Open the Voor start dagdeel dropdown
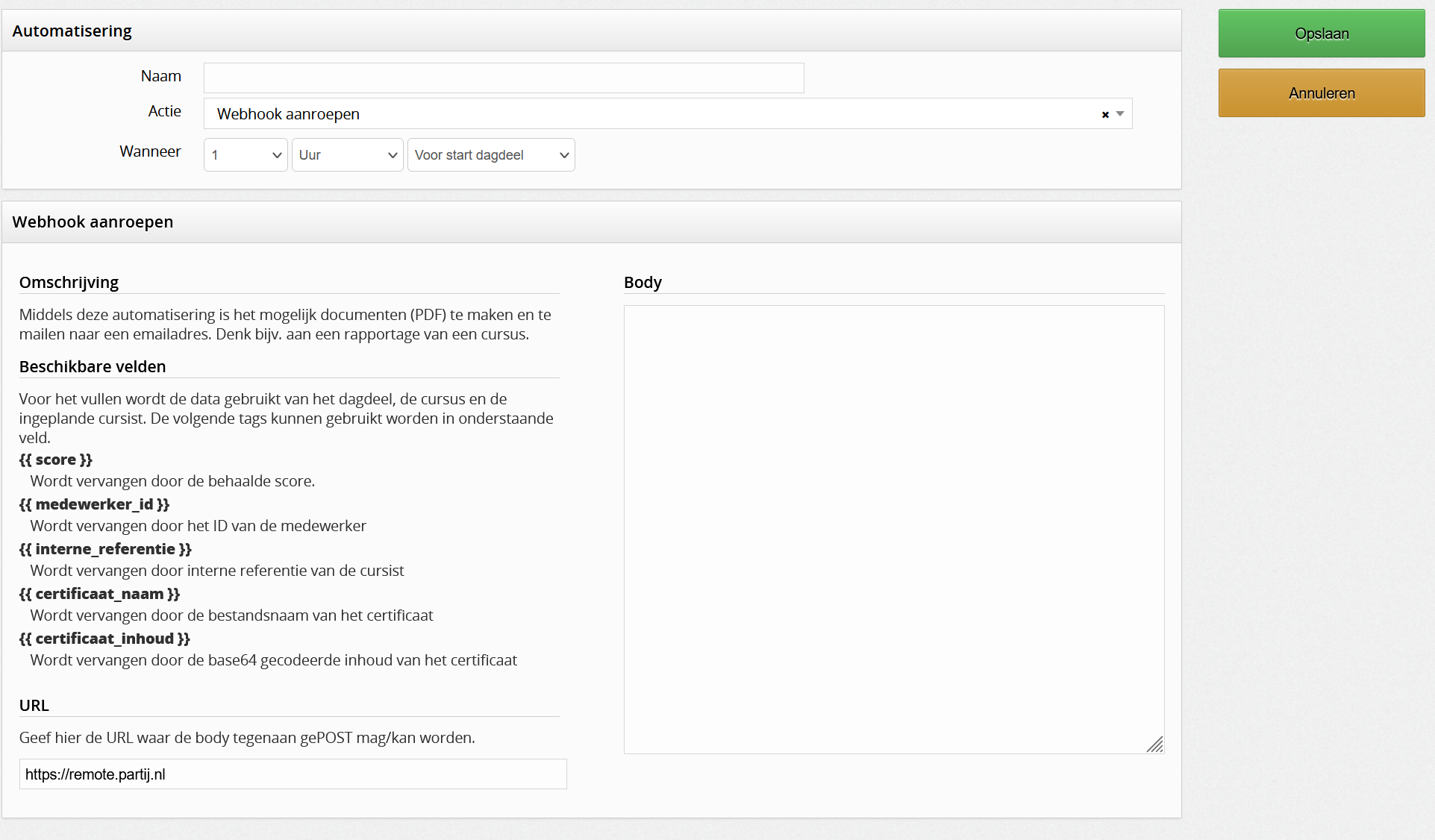 (490, 155)
